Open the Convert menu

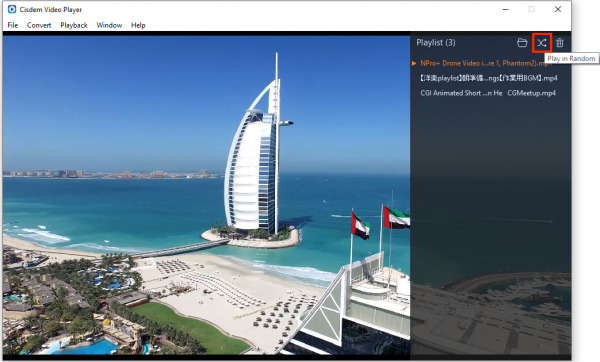pos(39,25)
